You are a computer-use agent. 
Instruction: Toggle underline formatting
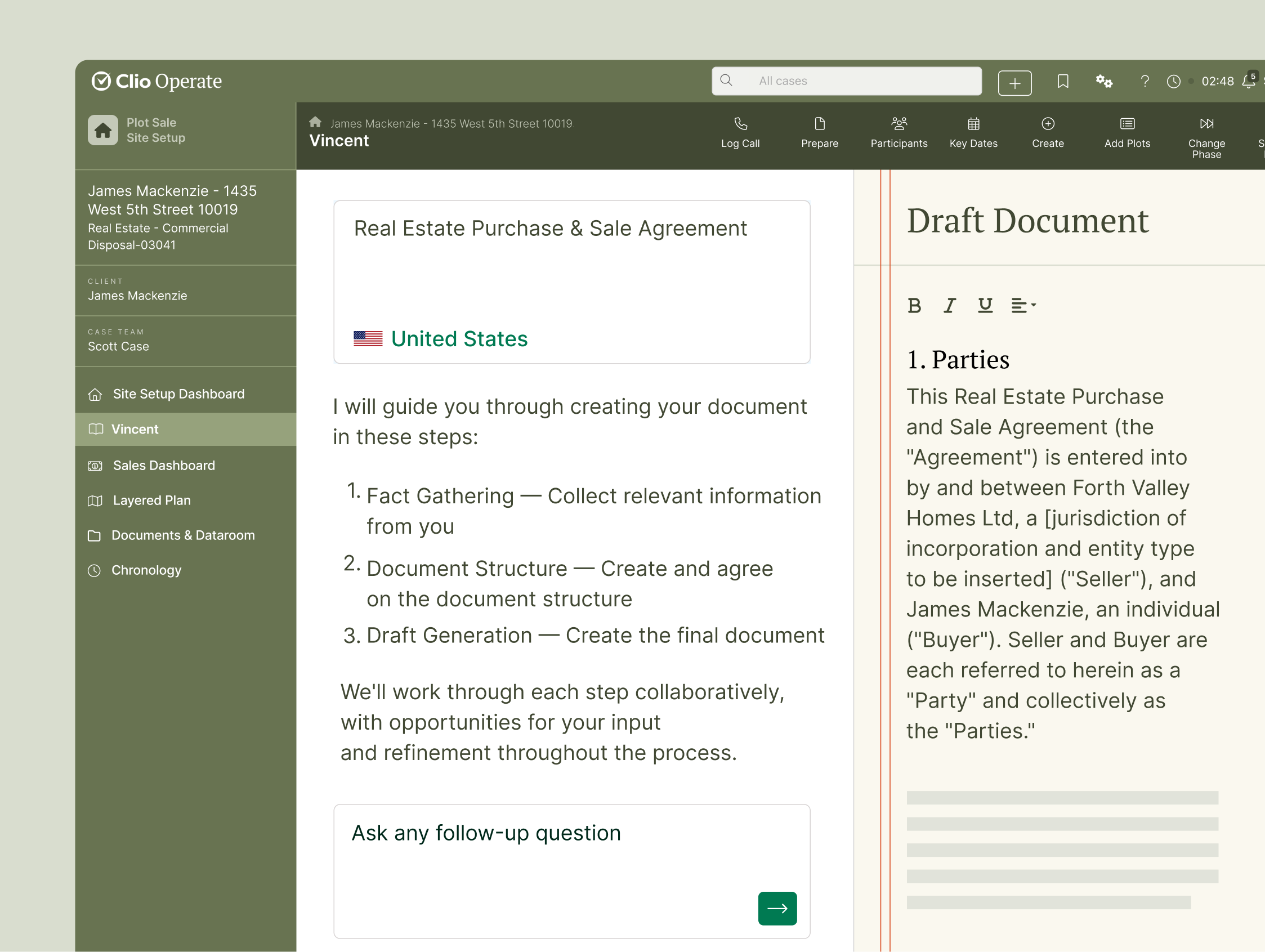pos(985,305)
